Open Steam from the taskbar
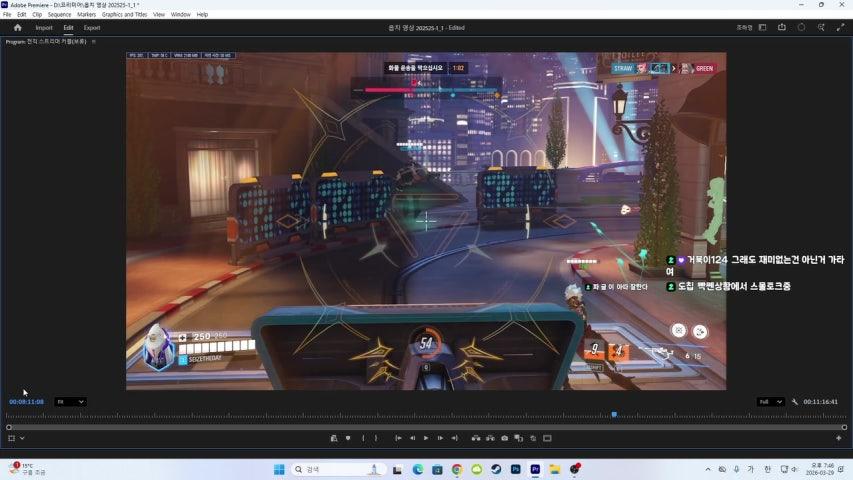The width and height of the screenshot is (853, 480). [496, 469]
